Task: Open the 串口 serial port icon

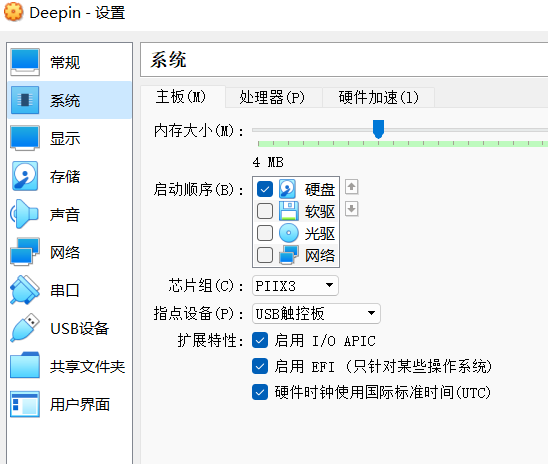Action: (x=24, y=290)
